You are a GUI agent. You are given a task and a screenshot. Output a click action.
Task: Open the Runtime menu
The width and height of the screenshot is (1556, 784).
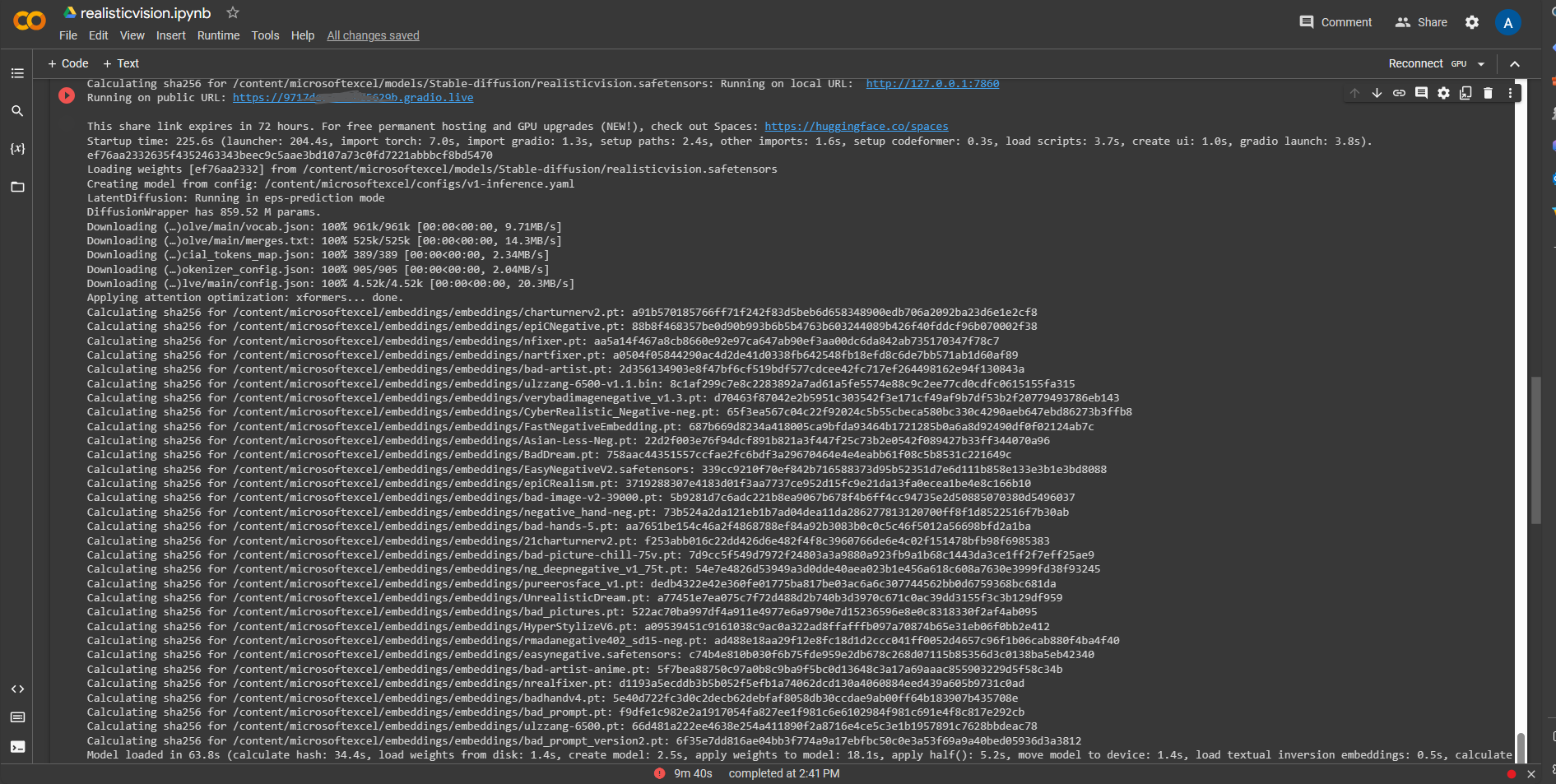[218, 35]
